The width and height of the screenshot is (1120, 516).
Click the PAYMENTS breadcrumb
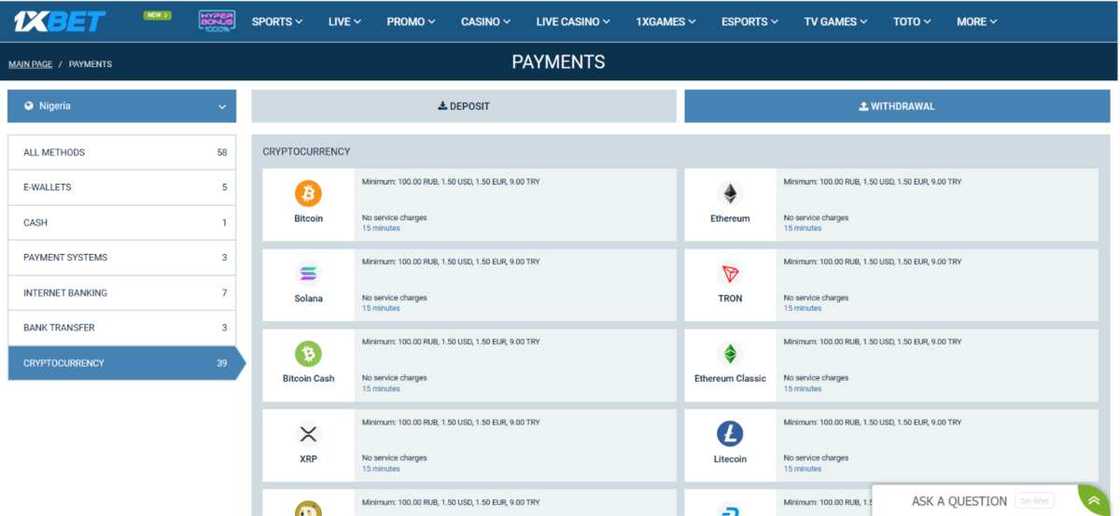tap(90, 64)
